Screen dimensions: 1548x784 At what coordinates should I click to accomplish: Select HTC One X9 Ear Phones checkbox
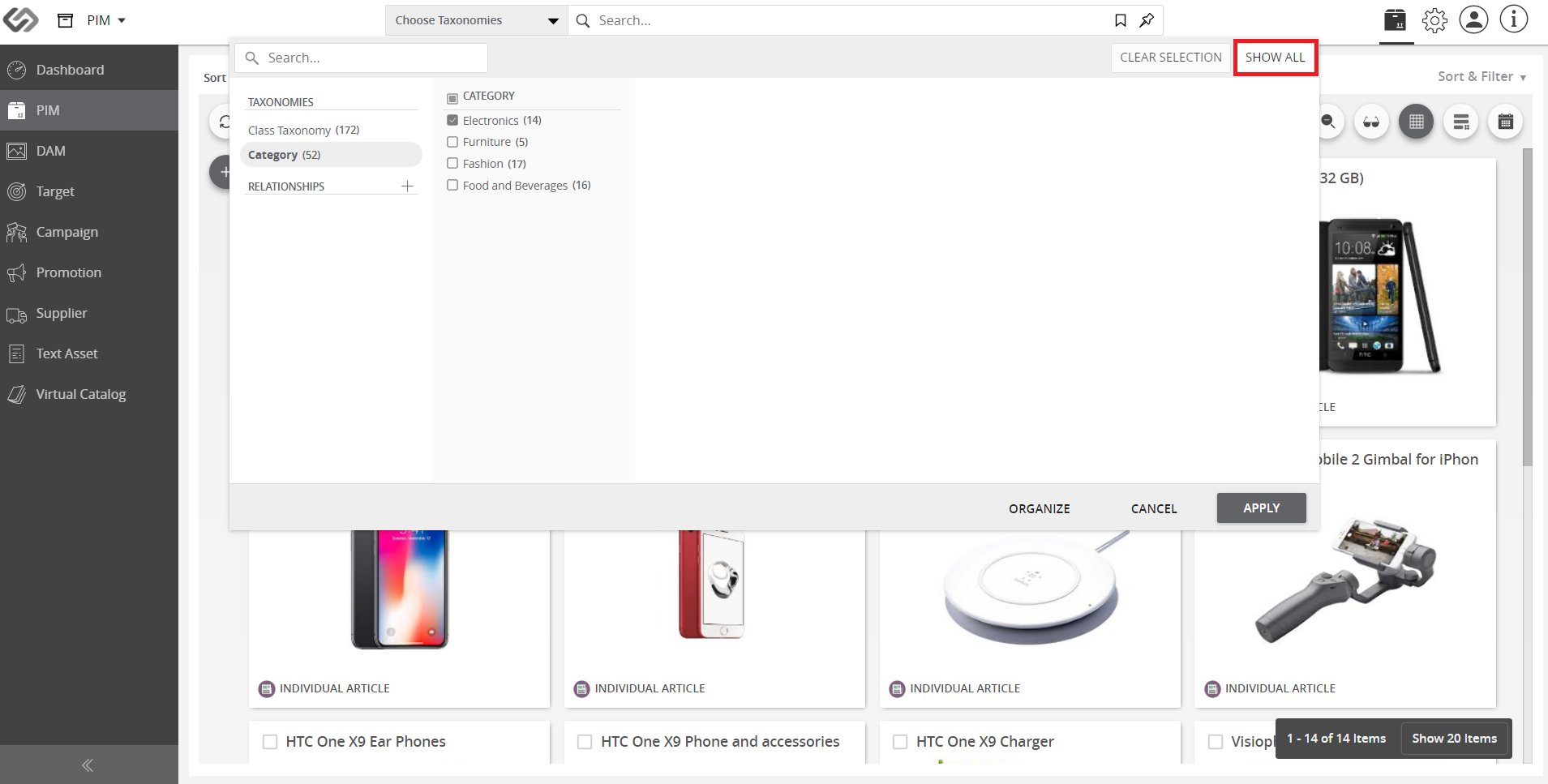click(x=270, y=742)
